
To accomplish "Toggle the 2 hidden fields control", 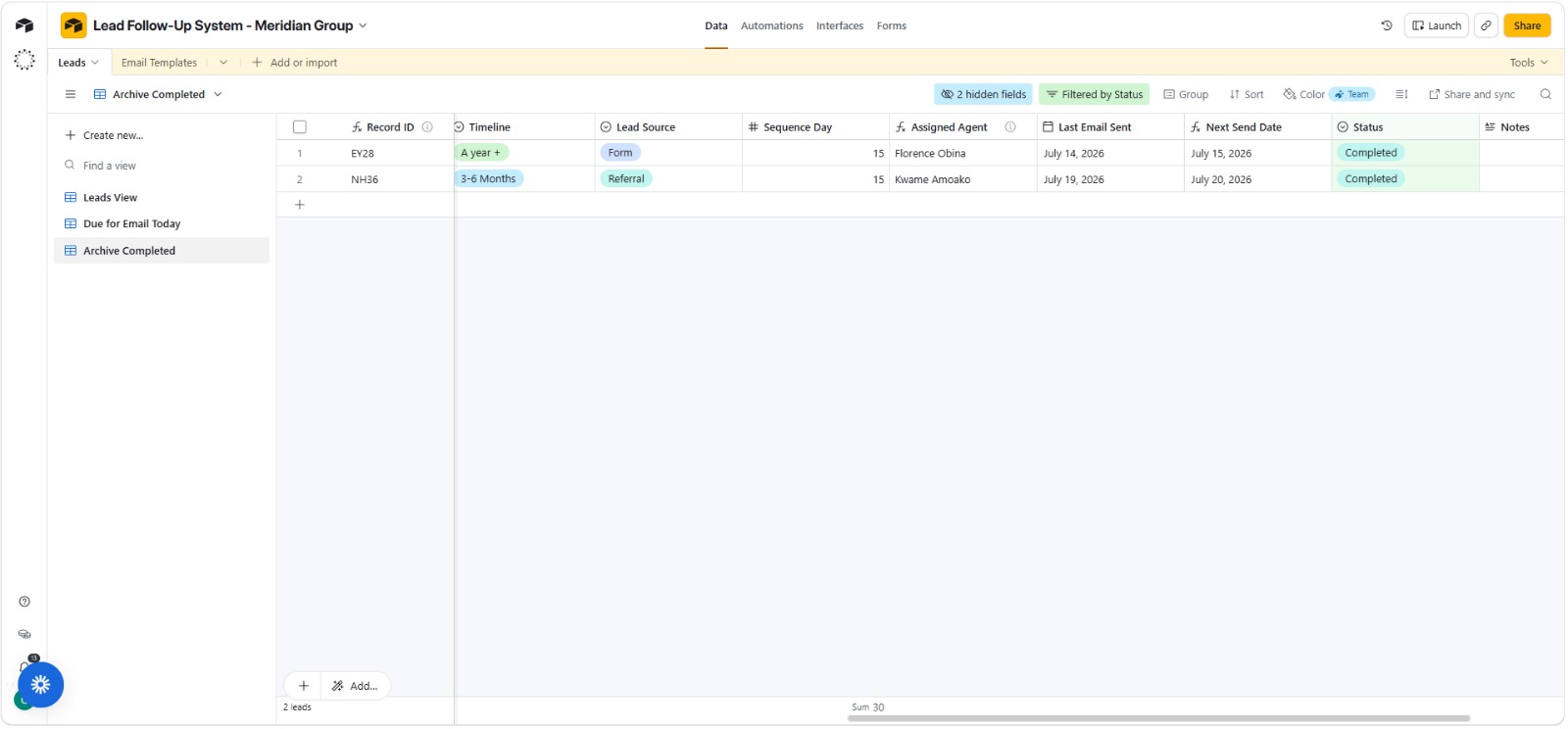I will click(x=983, y=94).
